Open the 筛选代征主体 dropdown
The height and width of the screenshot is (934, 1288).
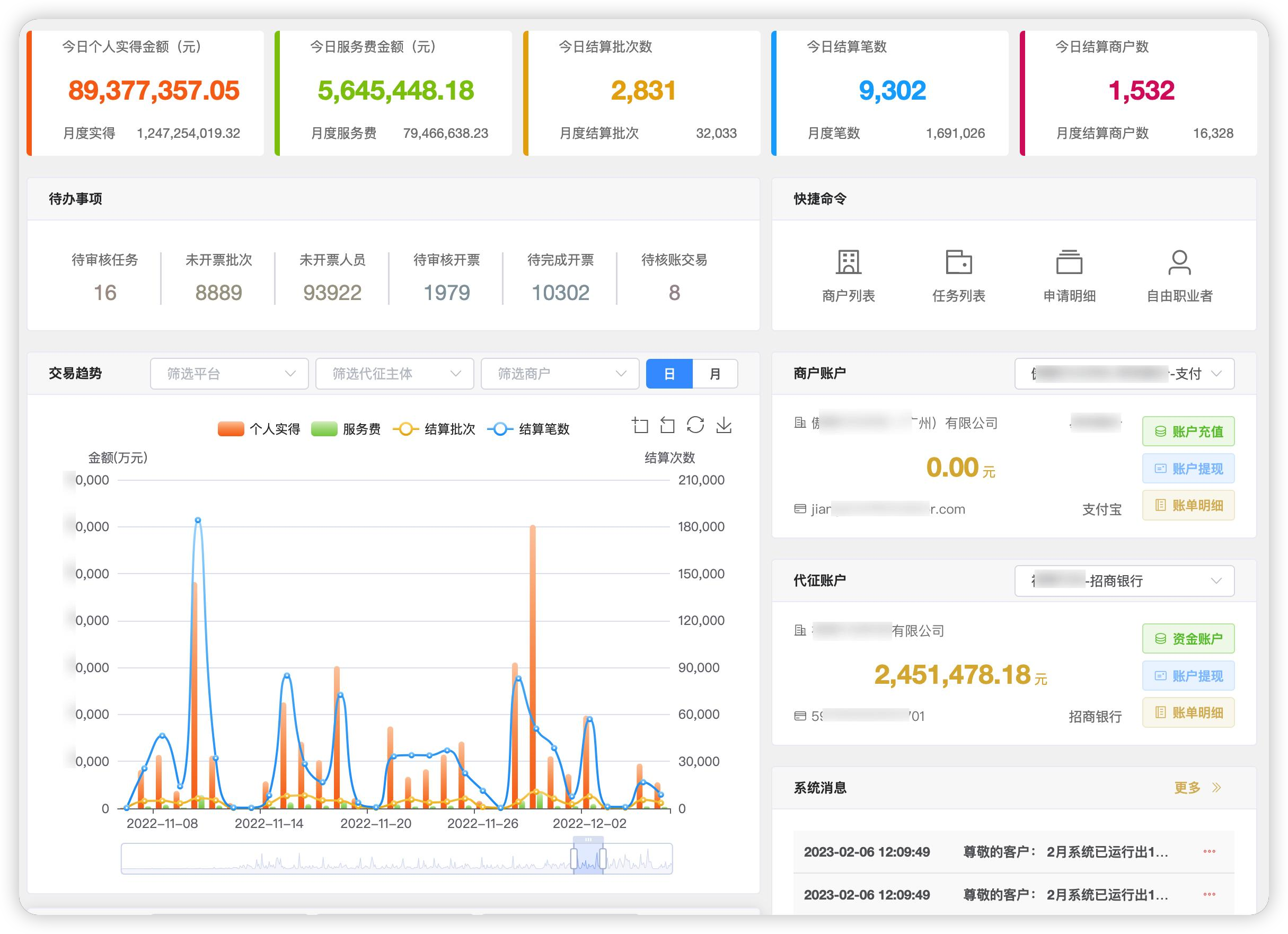(394, 374)
